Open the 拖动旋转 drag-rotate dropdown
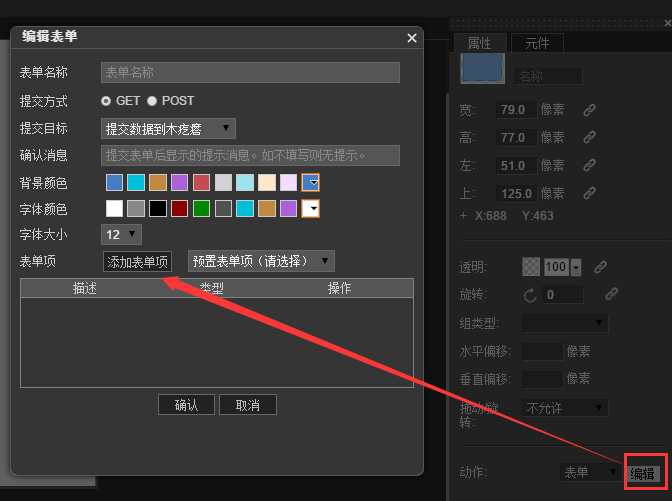 pyautogui.click(x=565, y=408)
